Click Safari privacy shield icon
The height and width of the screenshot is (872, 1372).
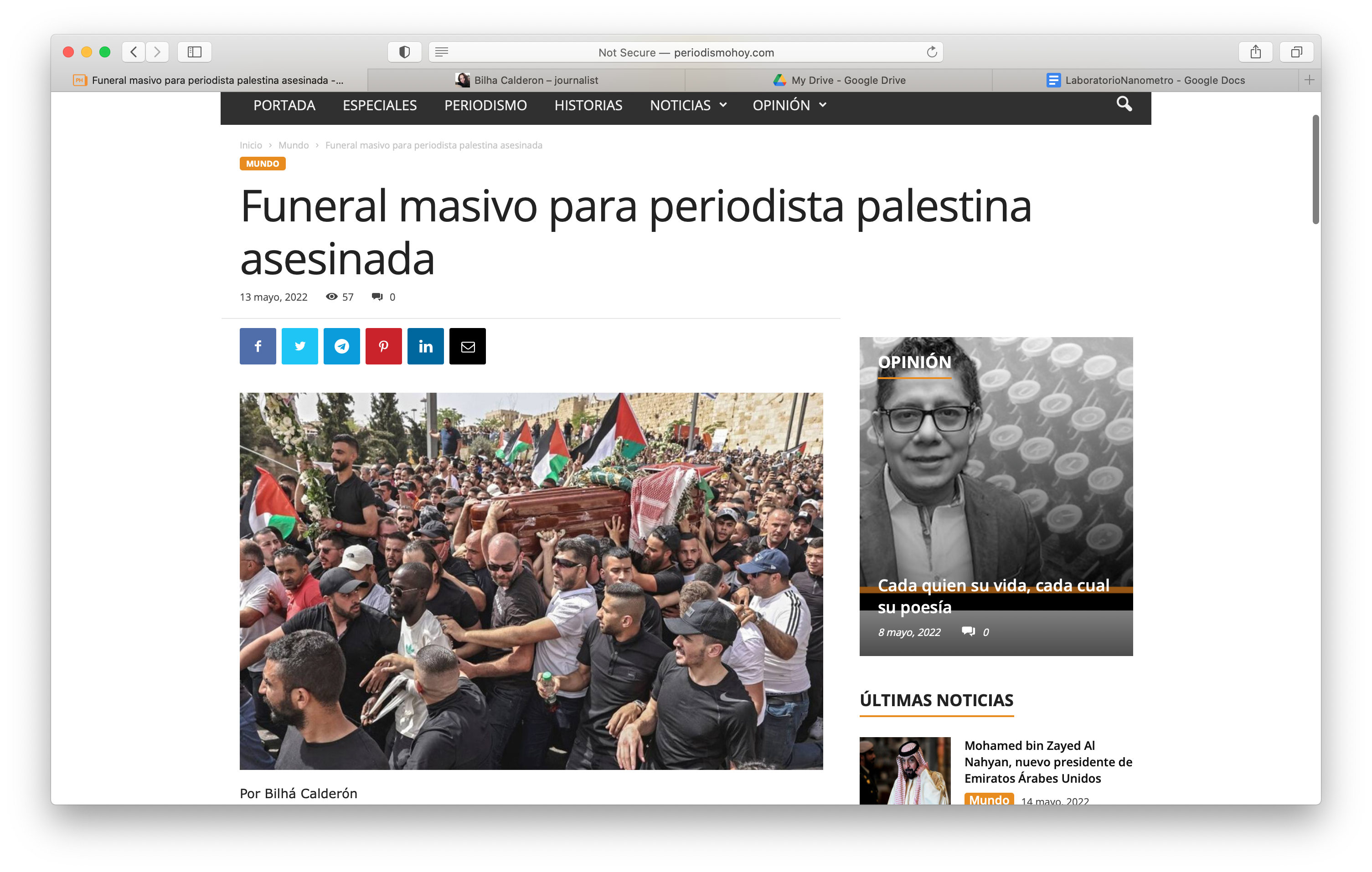click(405, 52)
